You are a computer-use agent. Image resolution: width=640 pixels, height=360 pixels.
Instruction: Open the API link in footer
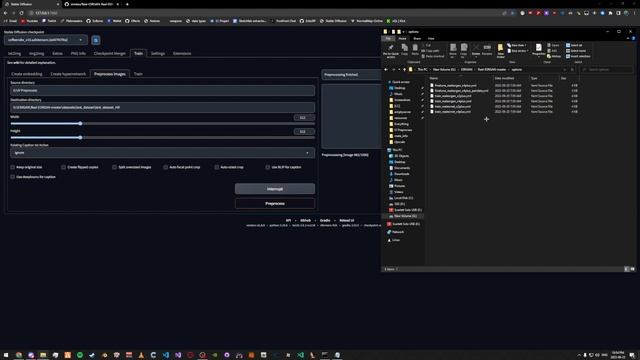pos(288,220)
